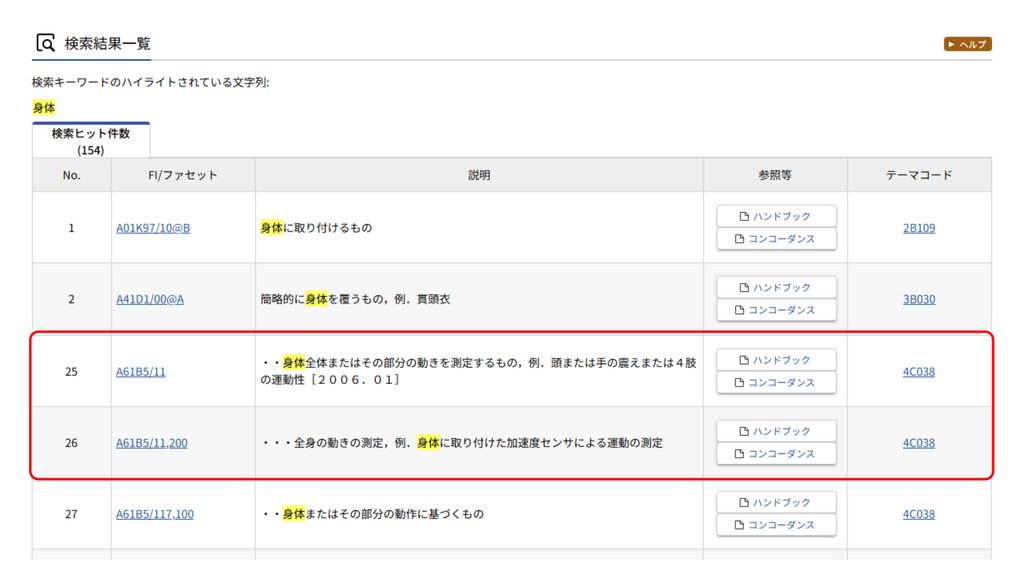
Task: Click the テーマコード column header
Action: [x=919, y=175]
